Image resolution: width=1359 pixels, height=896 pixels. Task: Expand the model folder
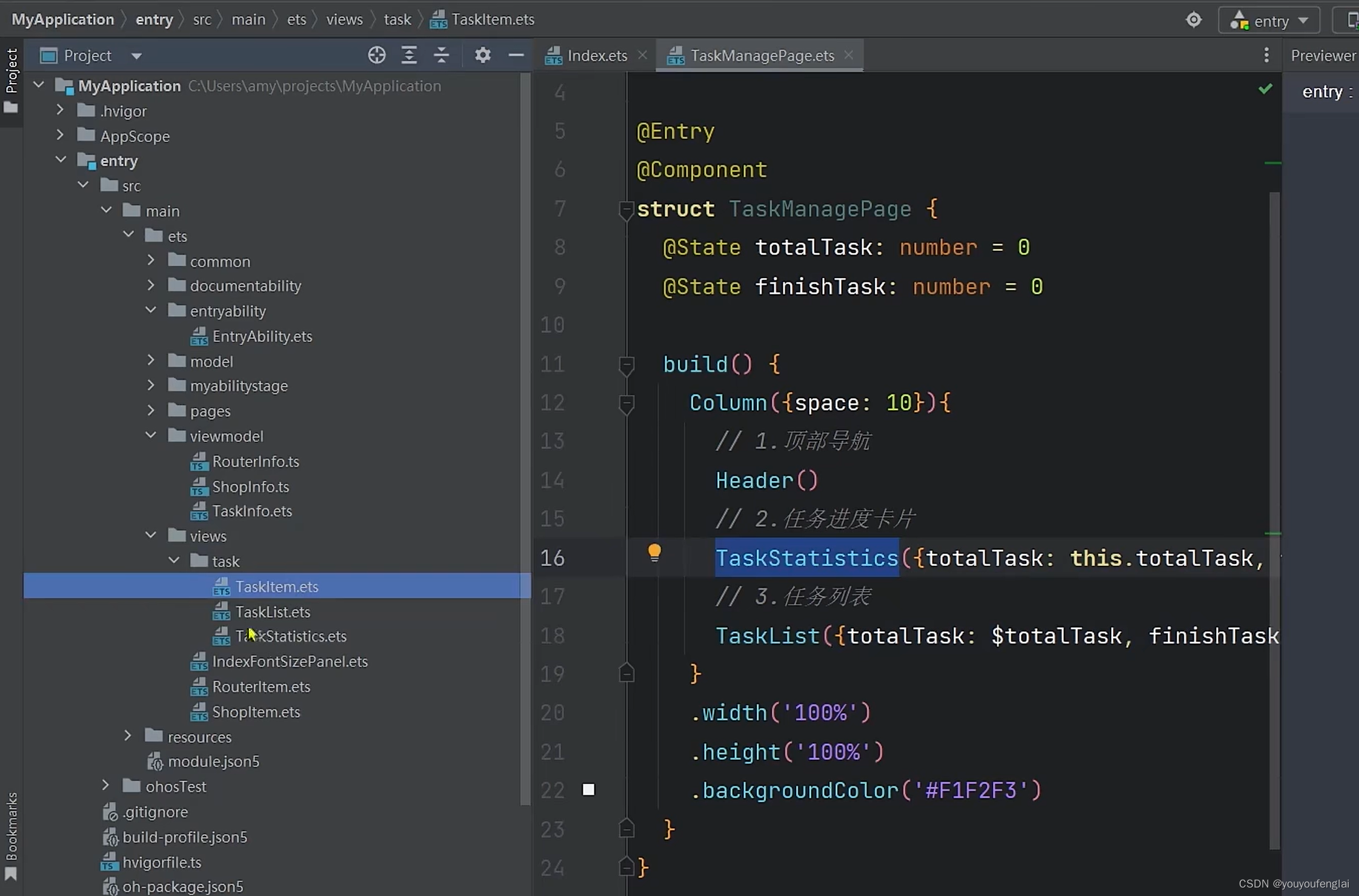(x=151, y=360)
